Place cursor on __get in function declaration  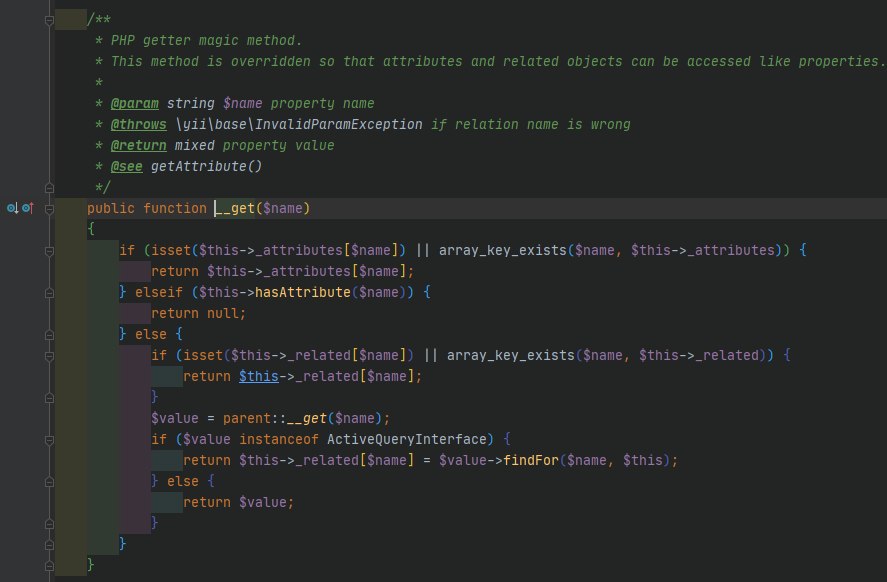pos(235,209)
